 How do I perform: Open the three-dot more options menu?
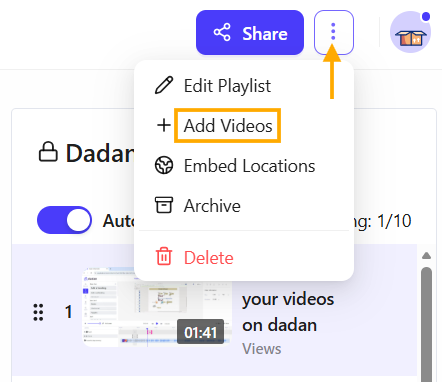[333, 32]
